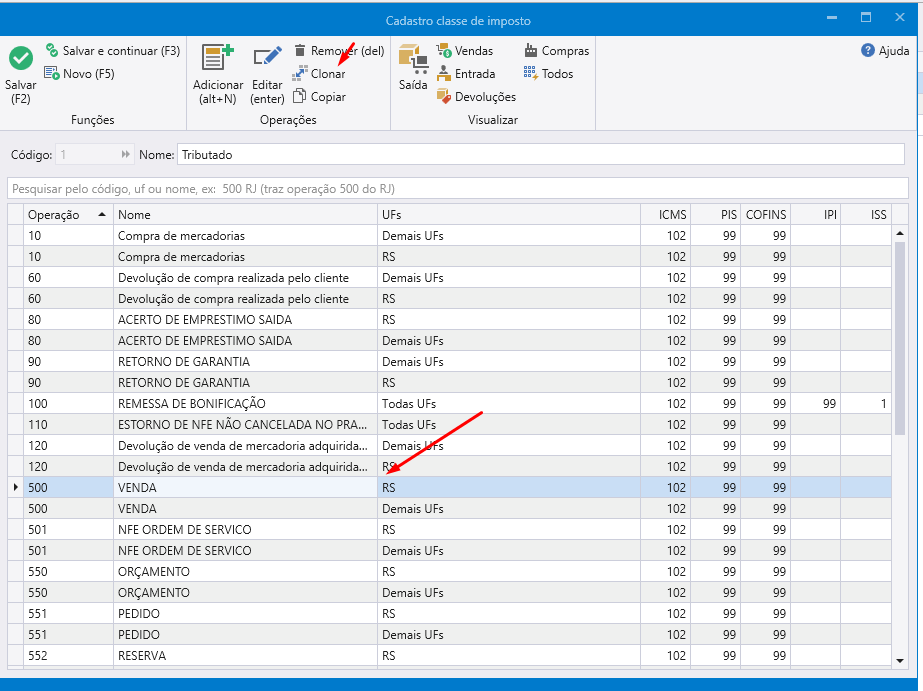Click the green Salvar (F2) icon
The image size is (923, 691).
pyautogui.click(x=20, y=60)
